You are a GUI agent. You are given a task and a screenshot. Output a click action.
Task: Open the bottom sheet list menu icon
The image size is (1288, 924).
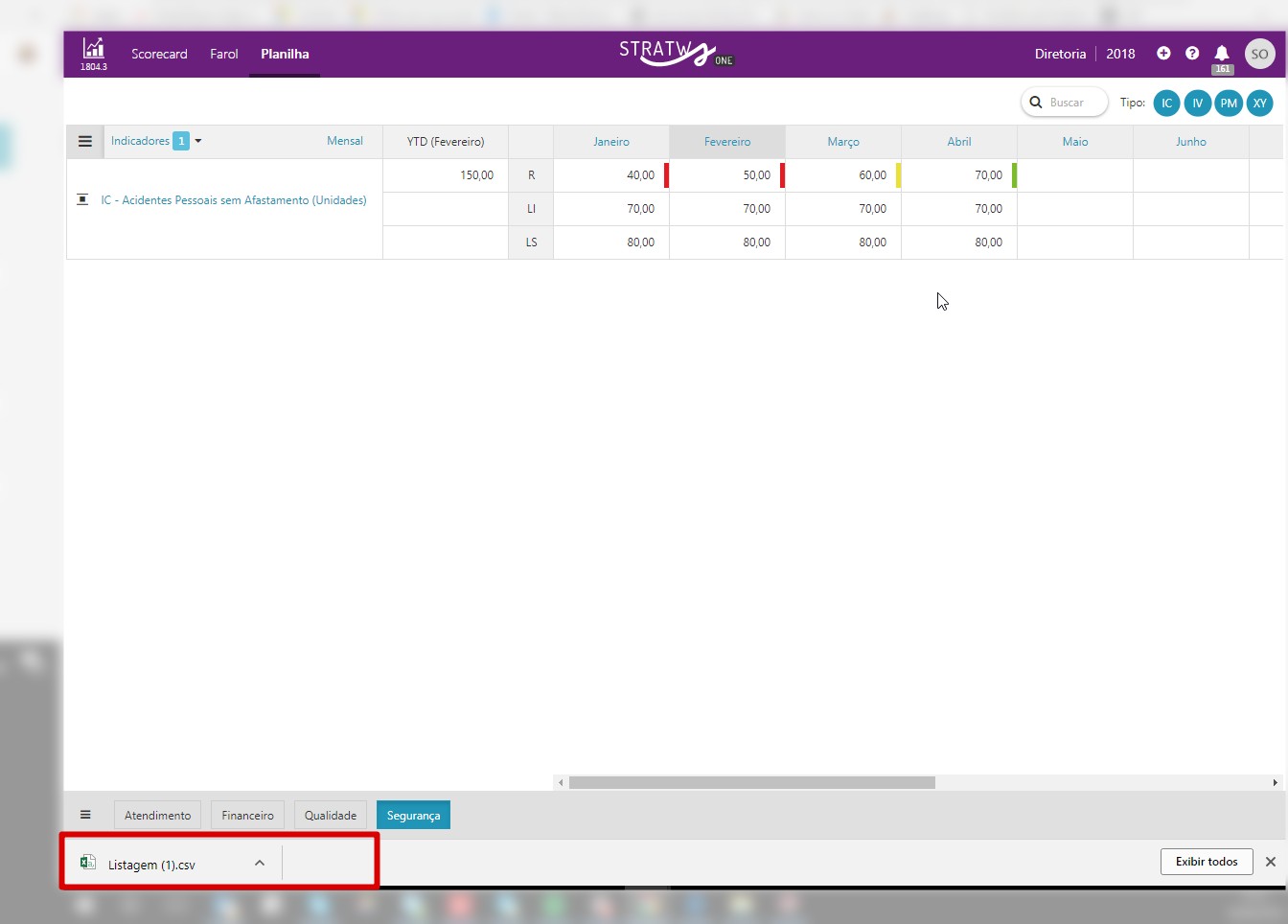click(85, 815)
